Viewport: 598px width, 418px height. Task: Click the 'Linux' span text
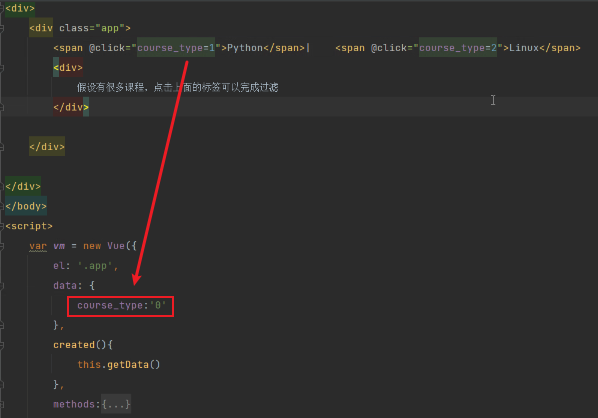point(524,48)
